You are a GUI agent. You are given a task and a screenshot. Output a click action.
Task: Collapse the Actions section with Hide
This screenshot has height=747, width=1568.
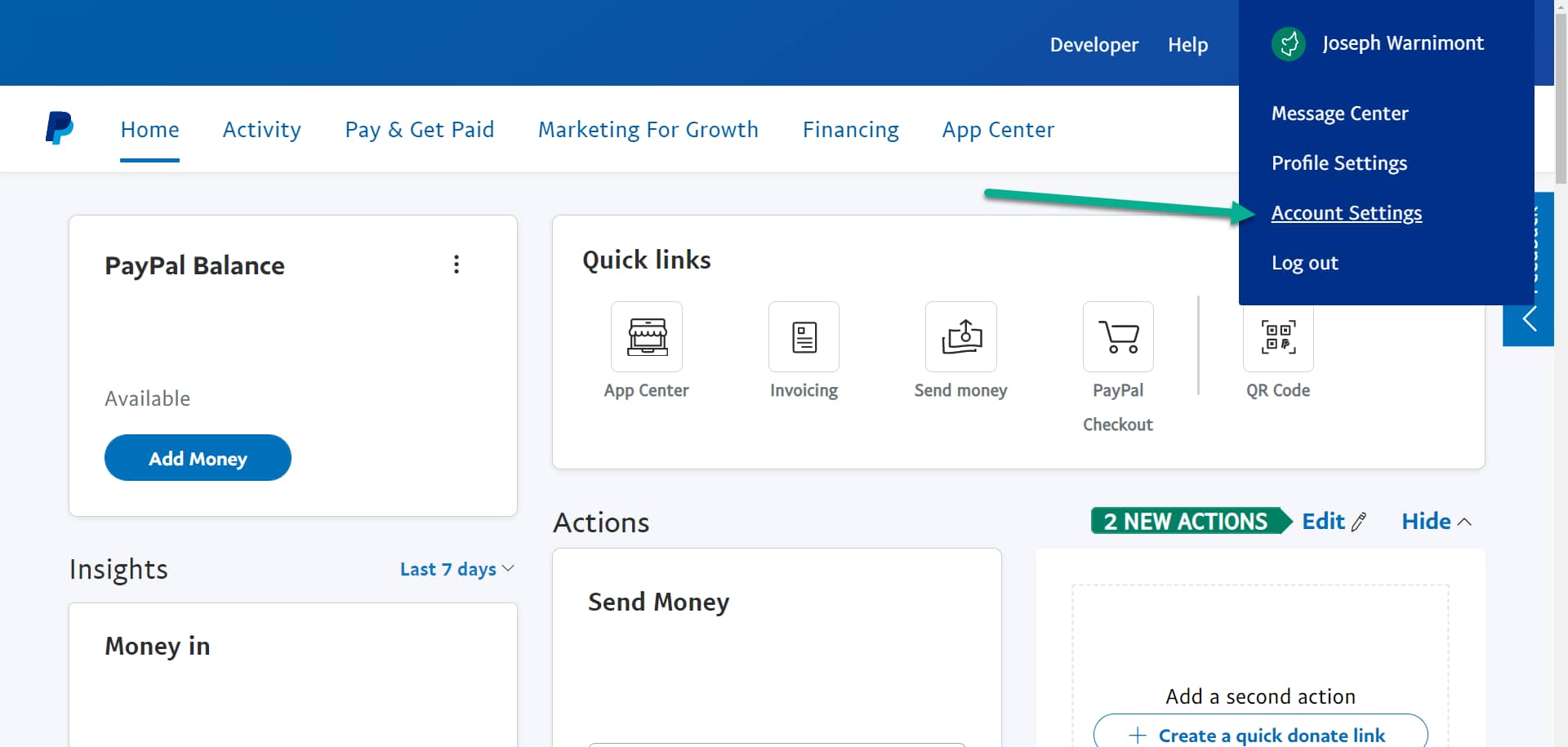[1436, 522]
